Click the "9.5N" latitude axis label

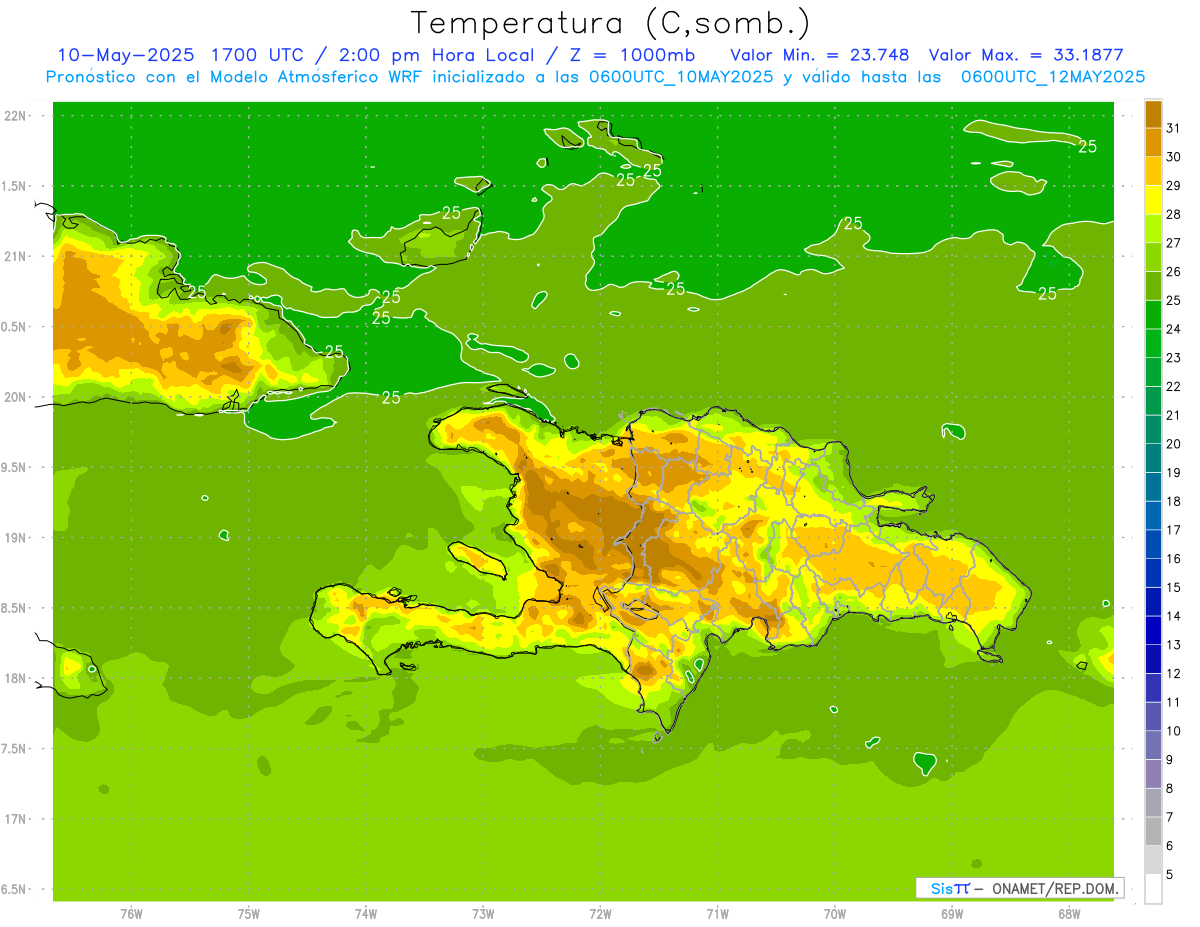point(15,468)
